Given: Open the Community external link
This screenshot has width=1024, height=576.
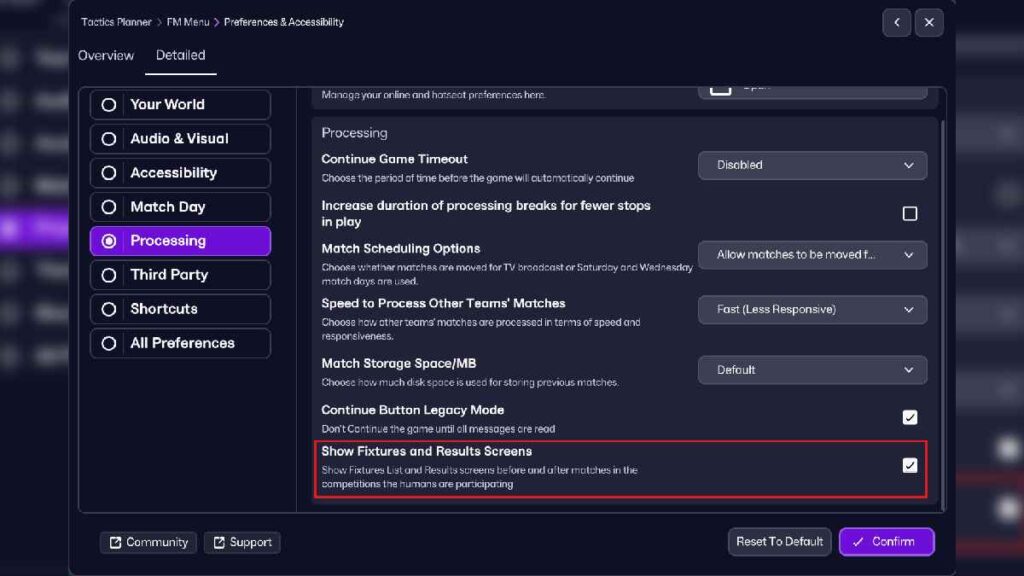Looking at the screenshot, I should click(x=147, y=542).
